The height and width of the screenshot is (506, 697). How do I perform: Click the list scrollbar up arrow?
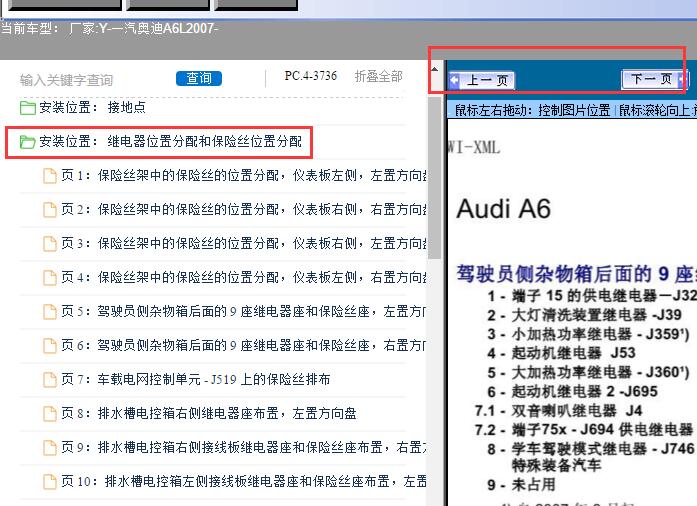click(x=435, y=69)
